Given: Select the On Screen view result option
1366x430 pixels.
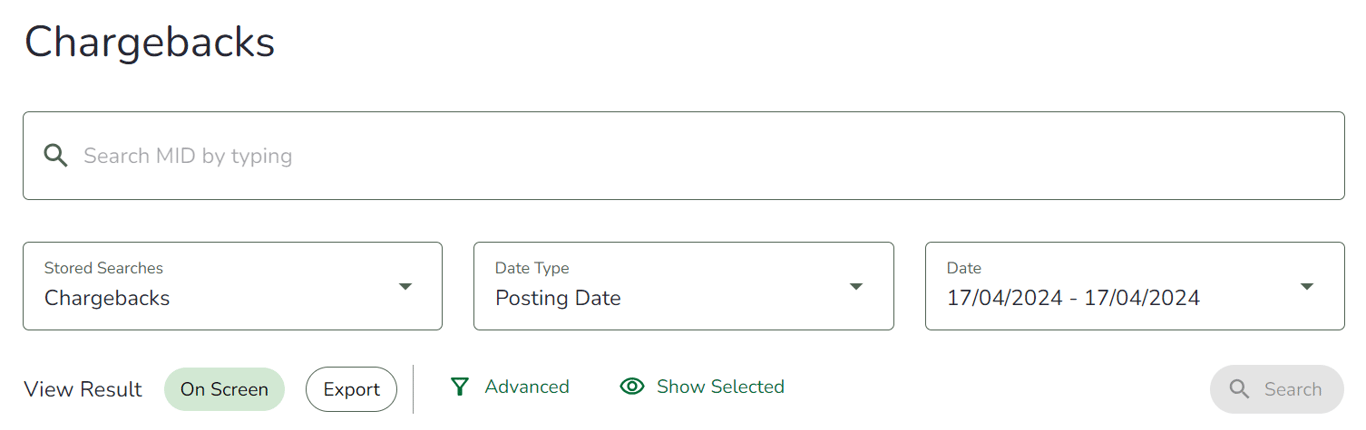Looking at the screenshot, I should [x=224, y=389].
